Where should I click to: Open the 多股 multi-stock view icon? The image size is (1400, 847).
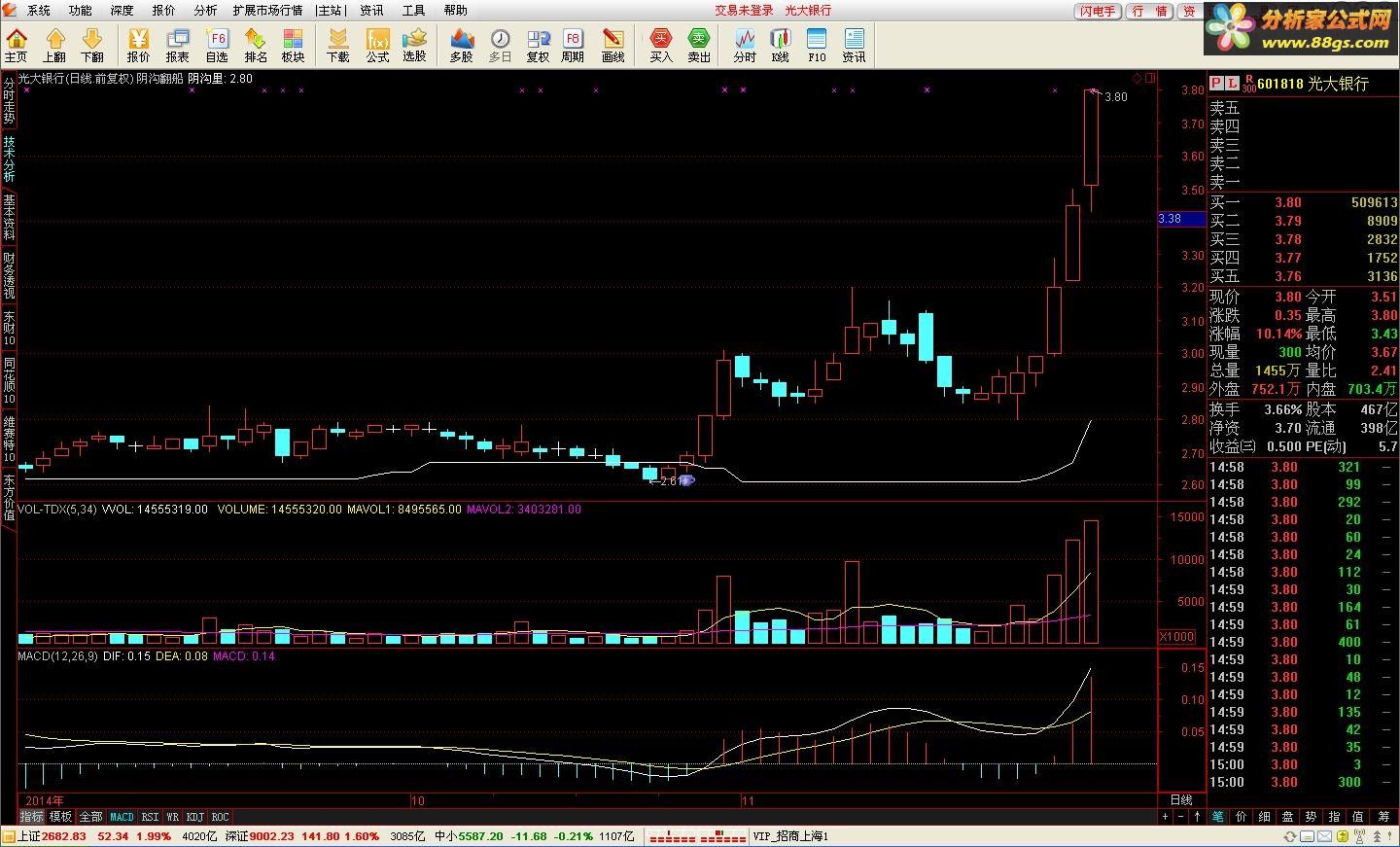click(461, 45)
